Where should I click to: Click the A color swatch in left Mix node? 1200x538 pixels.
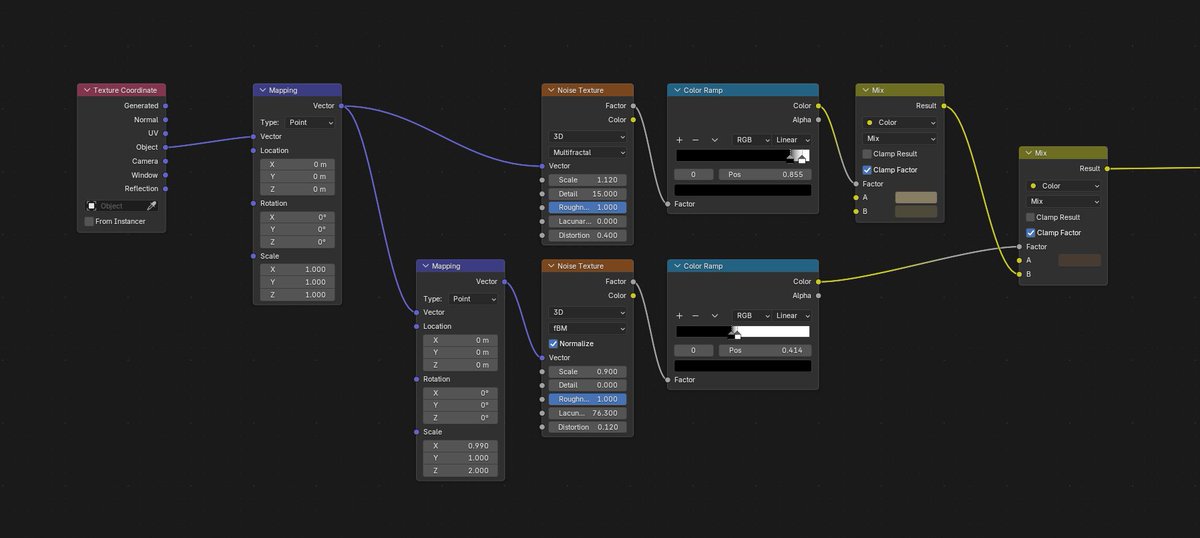[x=916, y=198]
